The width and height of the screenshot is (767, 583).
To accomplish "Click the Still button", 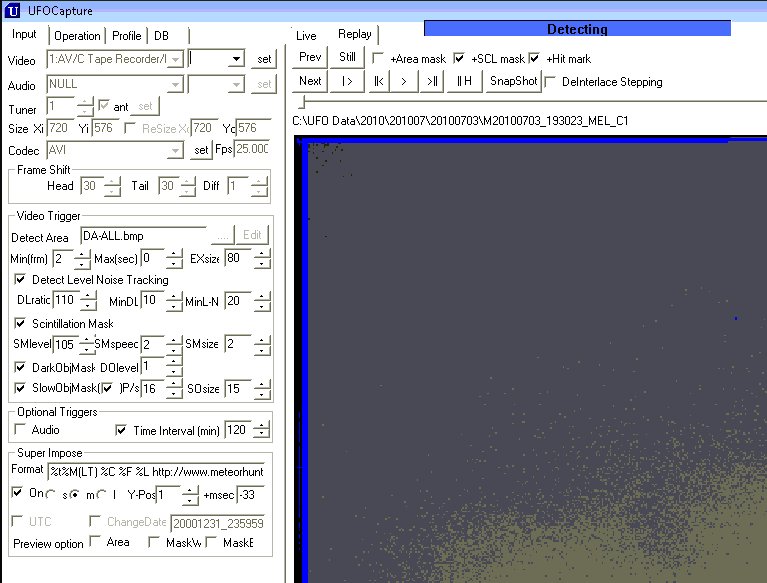I will coord(347,58).
